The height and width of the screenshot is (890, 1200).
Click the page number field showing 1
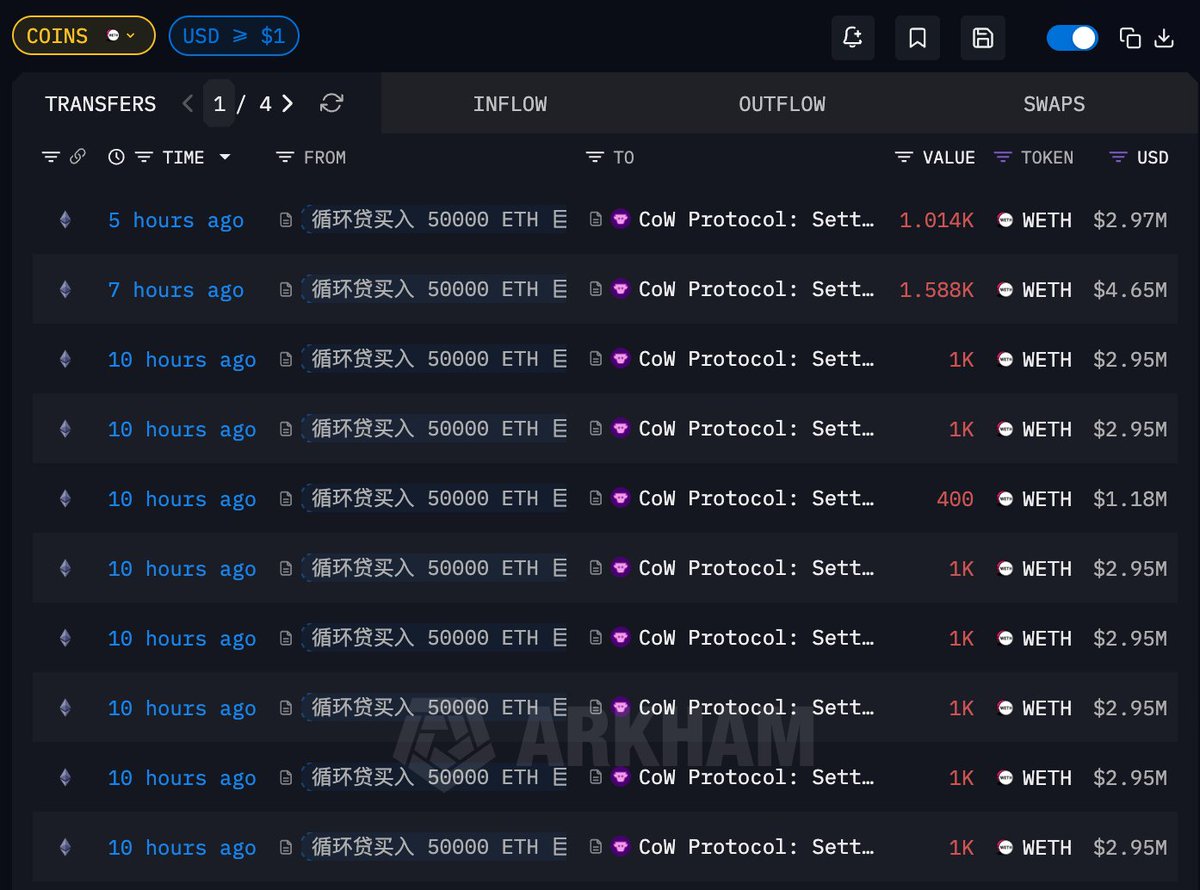[x=219, y=104]
